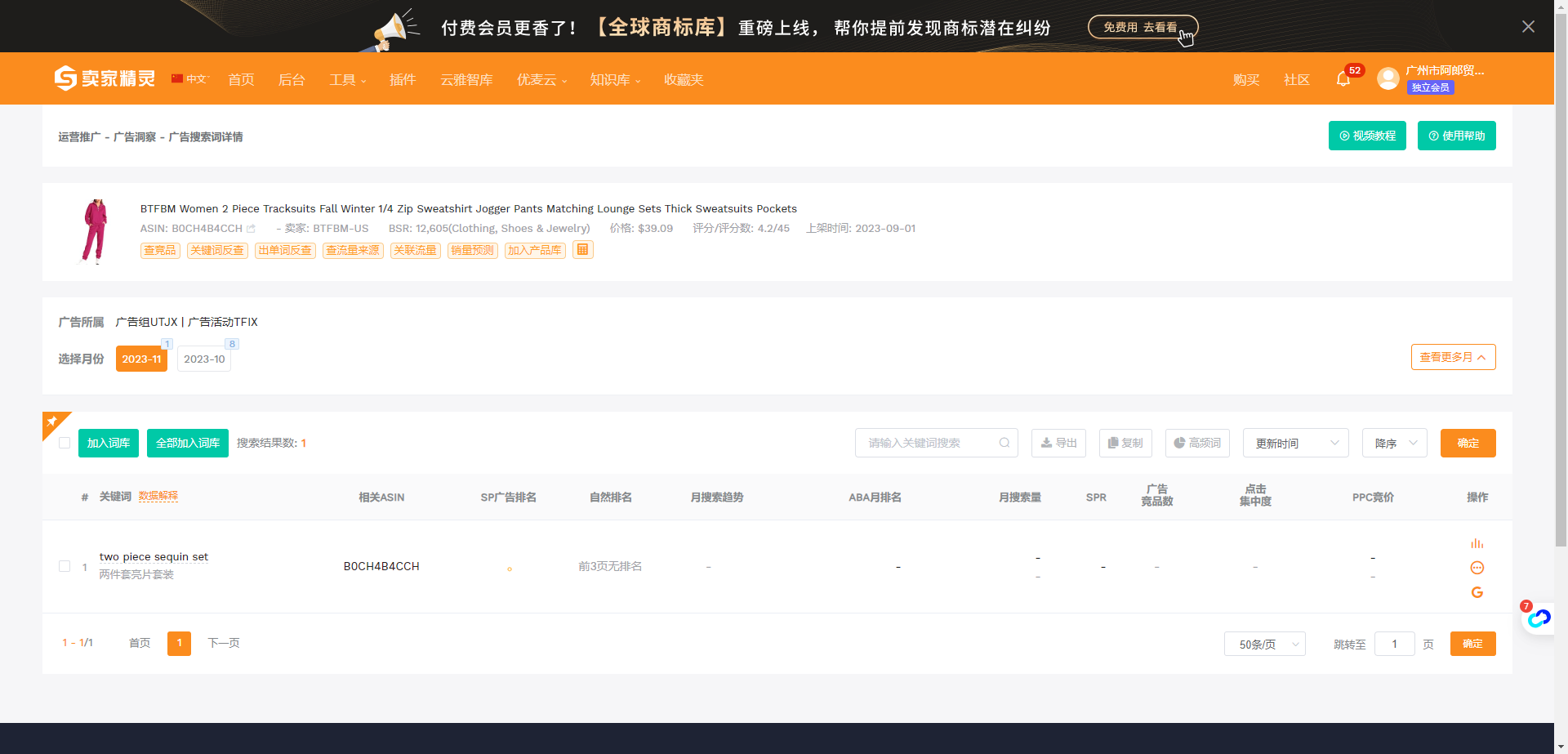
Task: Close the top promotional banner
Action: click(x=1528, y=26)
